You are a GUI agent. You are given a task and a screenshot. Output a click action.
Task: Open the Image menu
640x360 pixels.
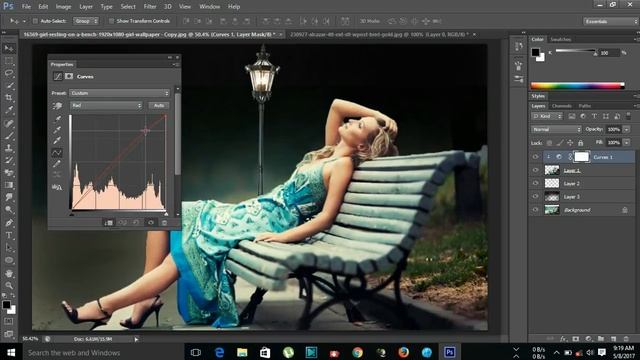(x=63, y=7)
